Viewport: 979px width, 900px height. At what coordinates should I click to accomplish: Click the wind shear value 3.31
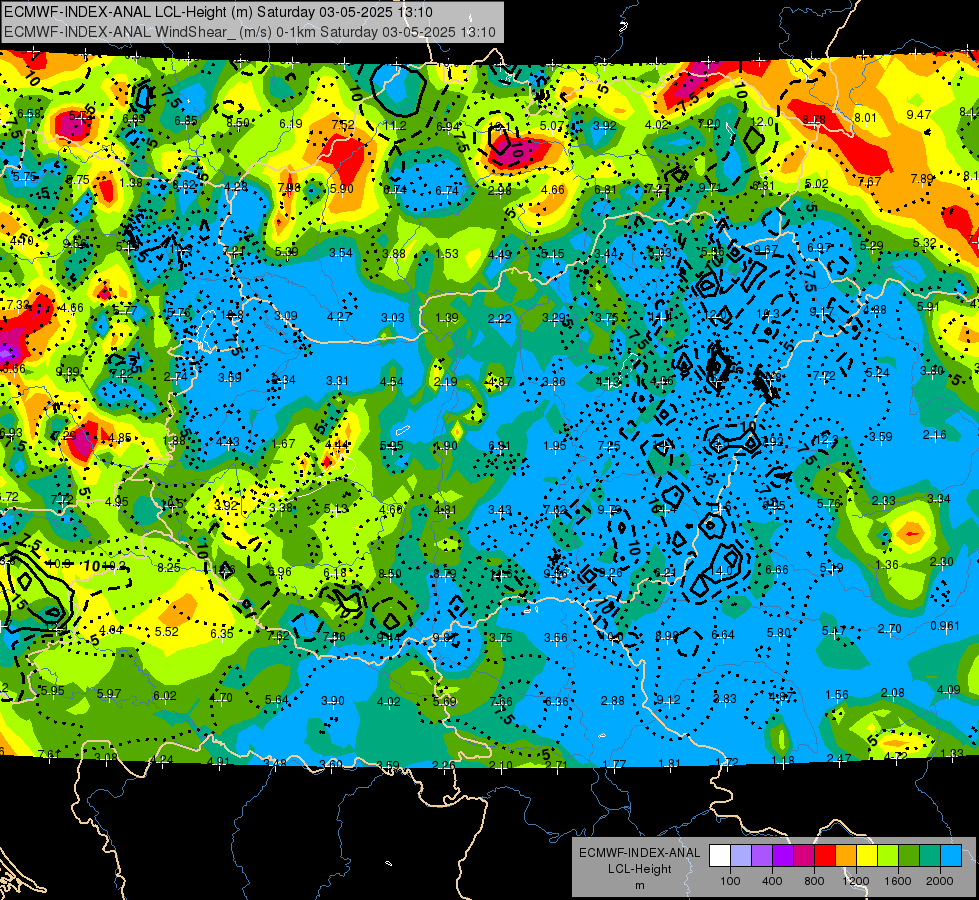[337, 380]
